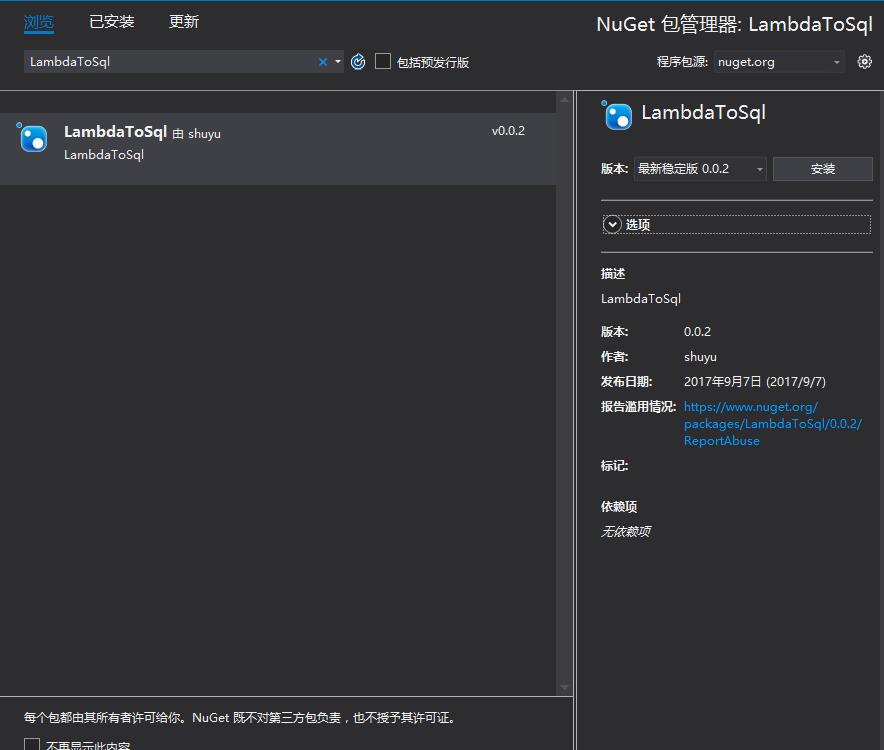Clear the LambdaToSql search text
Screen dimensions: 884x750
tap(322, 62)
